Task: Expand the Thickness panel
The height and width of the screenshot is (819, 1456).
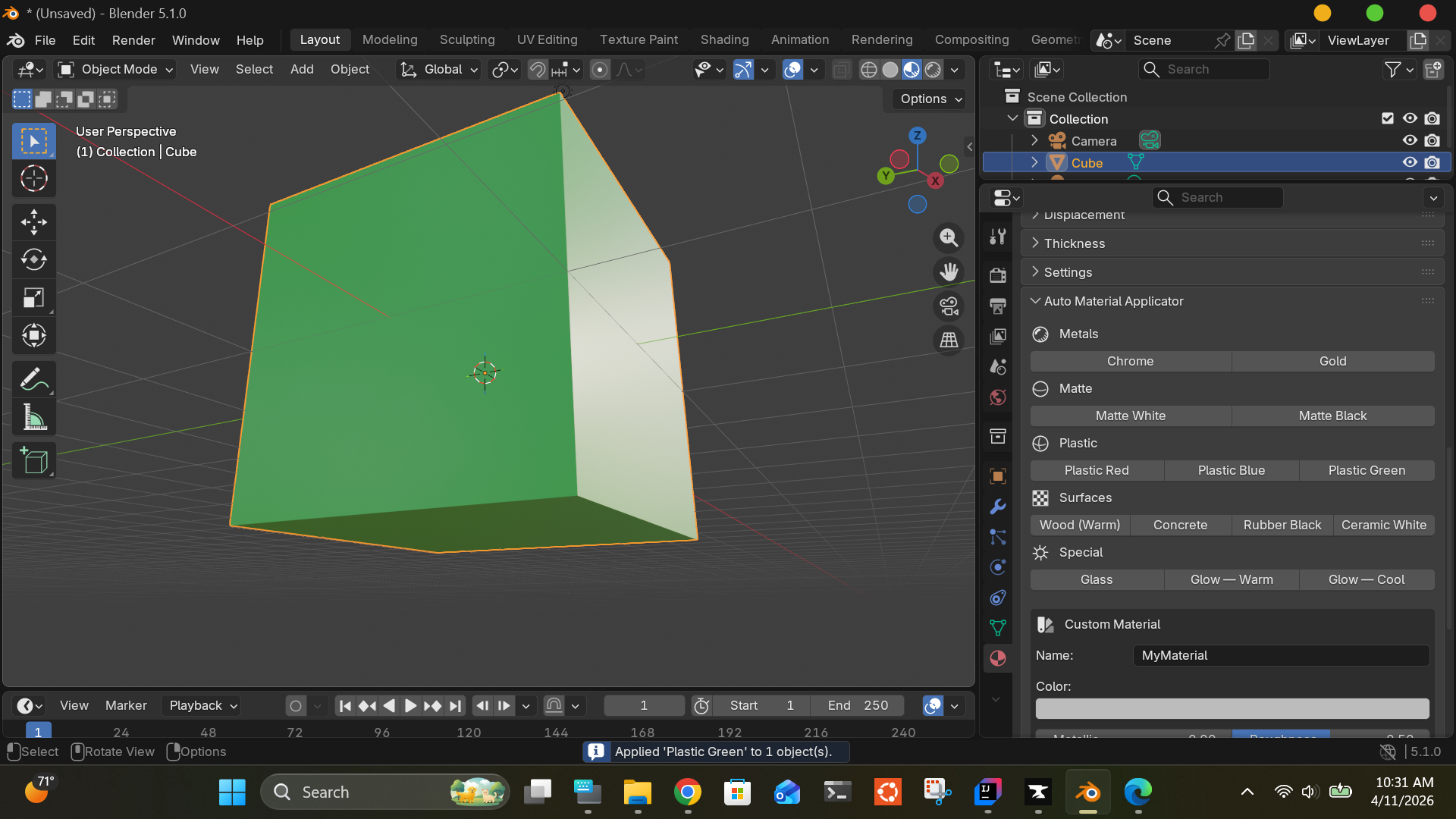Action: pyautogui.click(x=1075, y=243)
